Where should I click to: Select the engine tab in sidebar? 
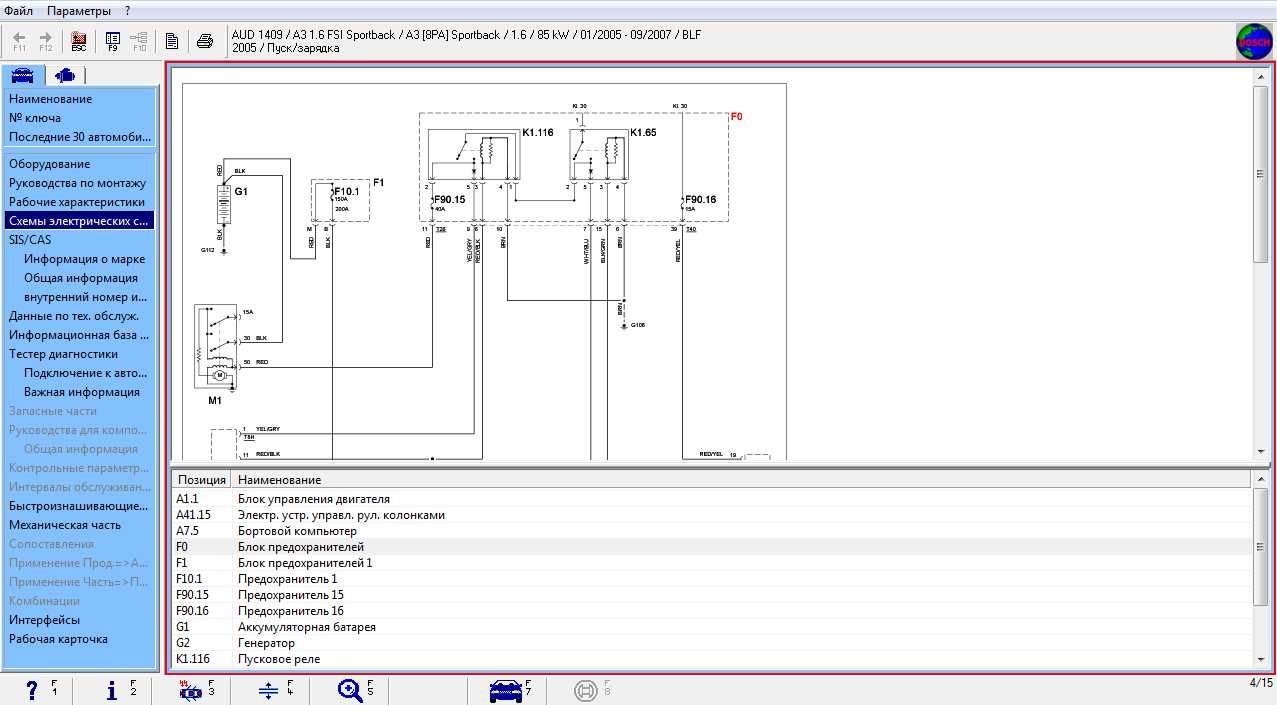(66, 75)
